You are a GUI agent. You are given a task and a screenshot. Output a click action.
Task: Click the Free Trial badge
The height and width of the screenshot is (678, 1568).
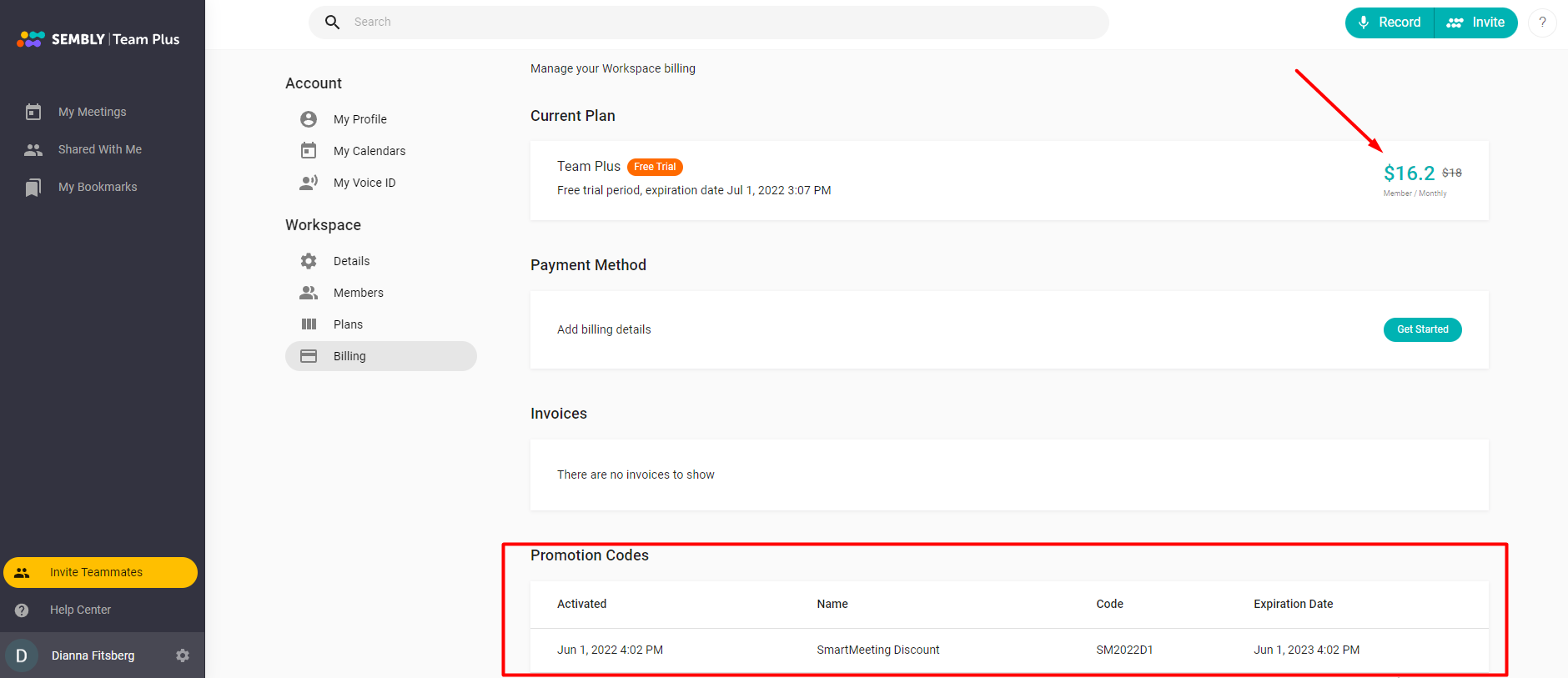(x=655, y=167)
